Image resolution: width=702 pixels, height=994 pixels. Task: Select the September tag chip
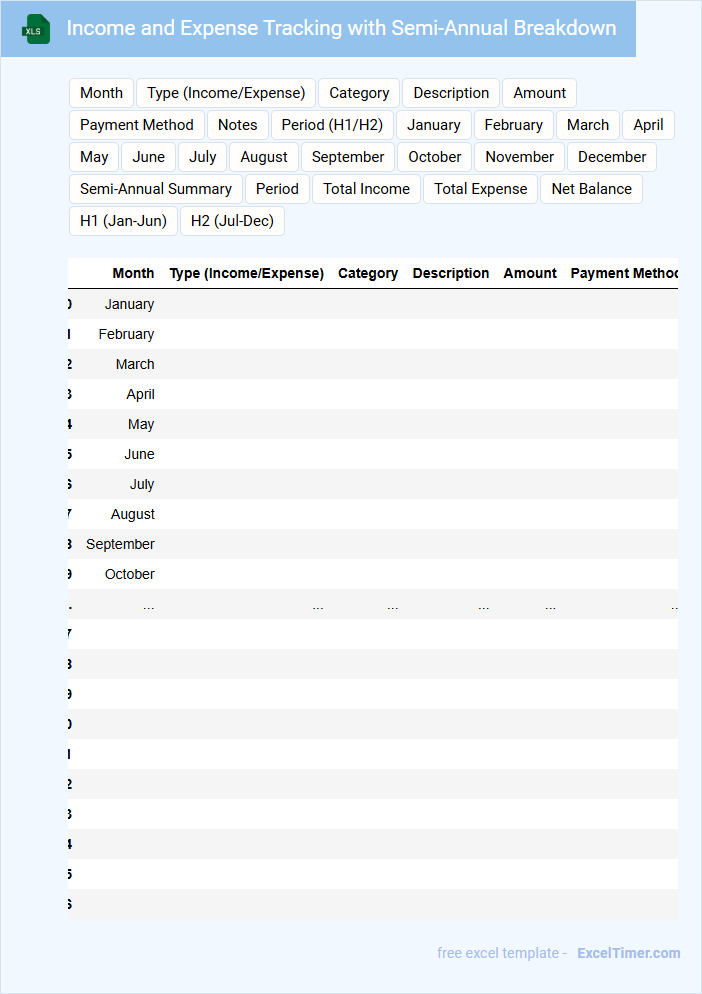click(x=348, y=157)
